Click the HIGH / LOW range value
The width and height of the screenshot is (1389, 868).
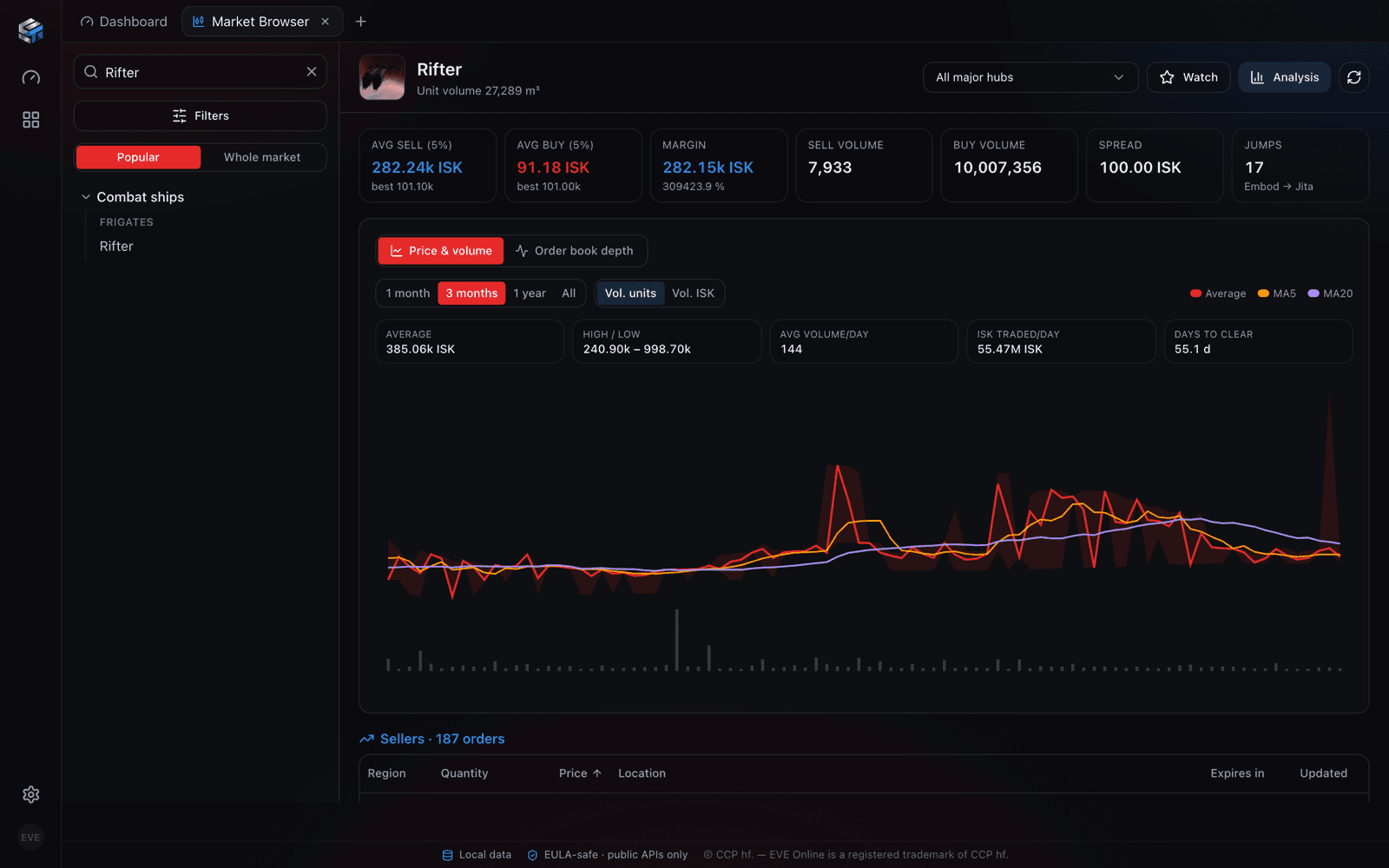pyautogui.click(x=637, y=349)
